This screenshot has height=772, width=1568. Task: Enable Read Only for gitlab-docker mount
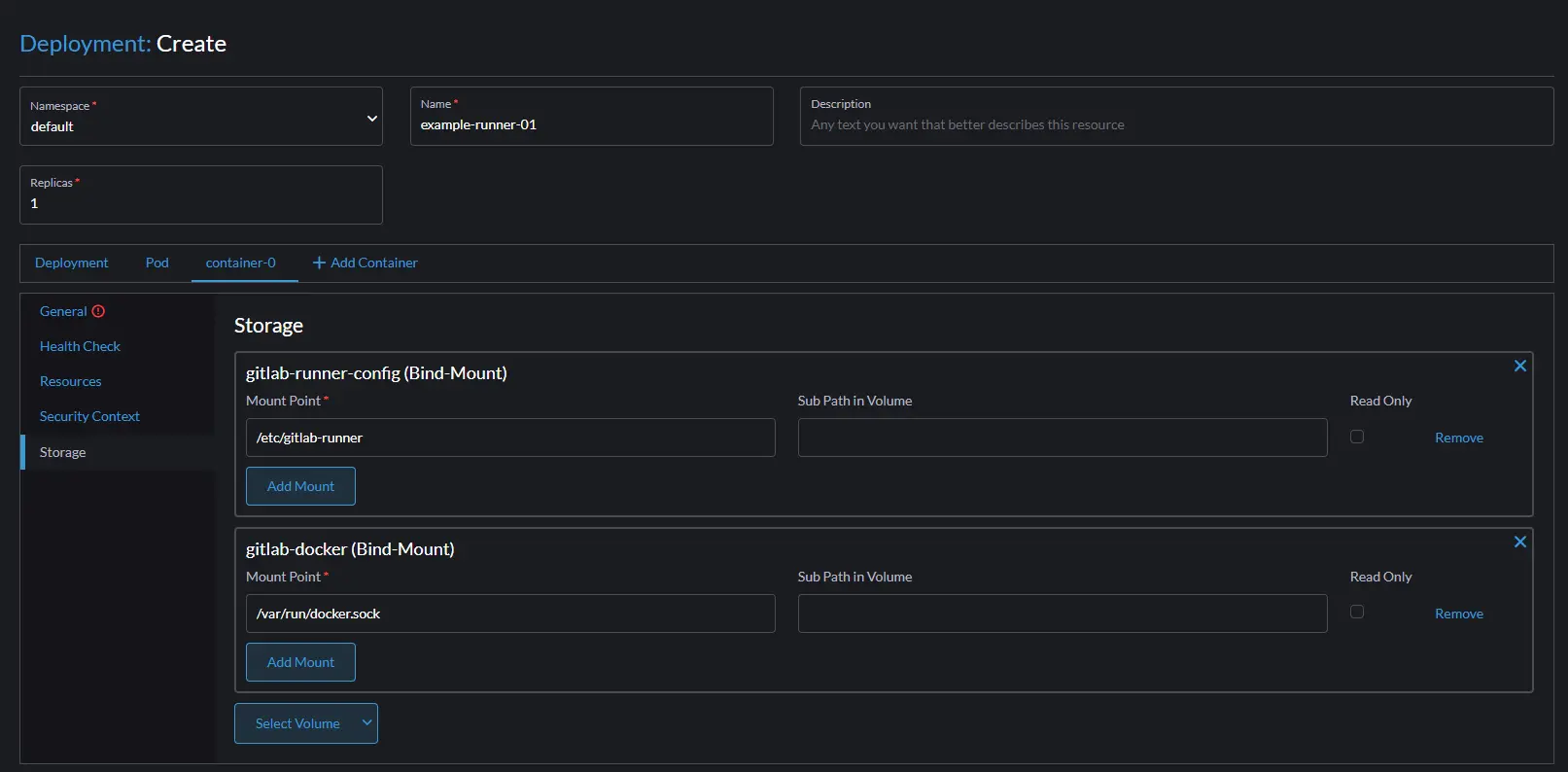click(1357, 612)
